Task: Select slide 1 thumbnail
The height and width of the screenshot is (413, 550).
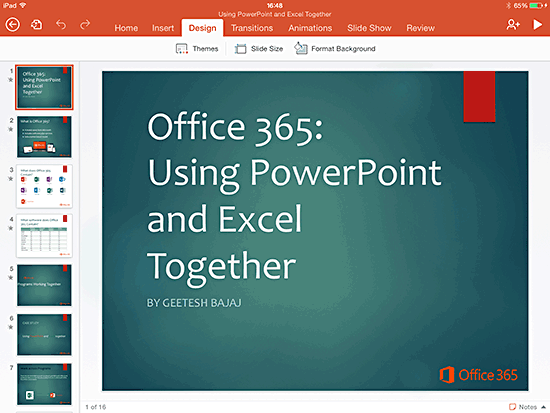Action: pyautogui.click(x=44, y=87)
